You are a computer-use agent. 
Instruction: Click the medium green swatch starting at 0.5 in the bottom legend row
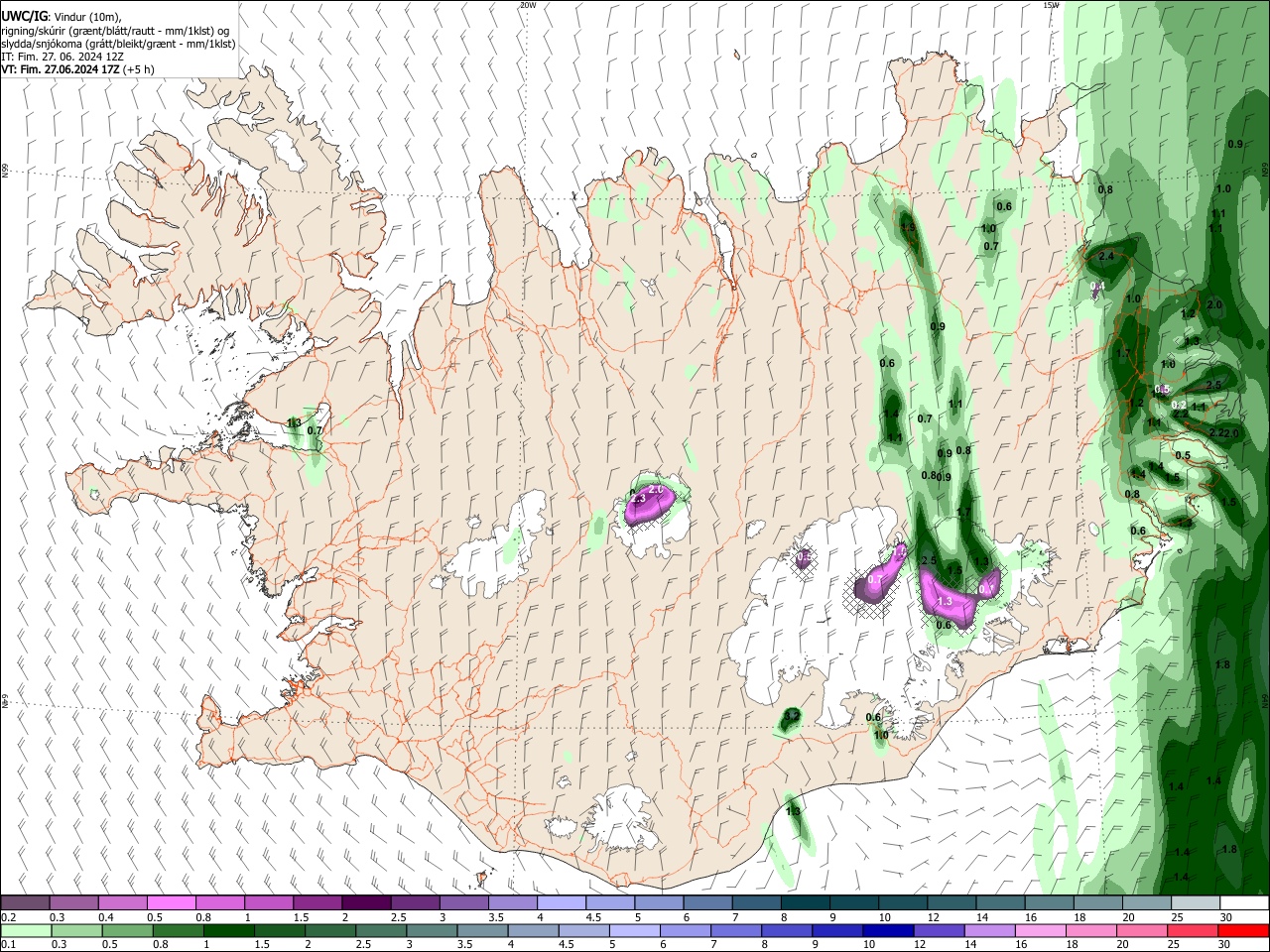tap(128, 930)
